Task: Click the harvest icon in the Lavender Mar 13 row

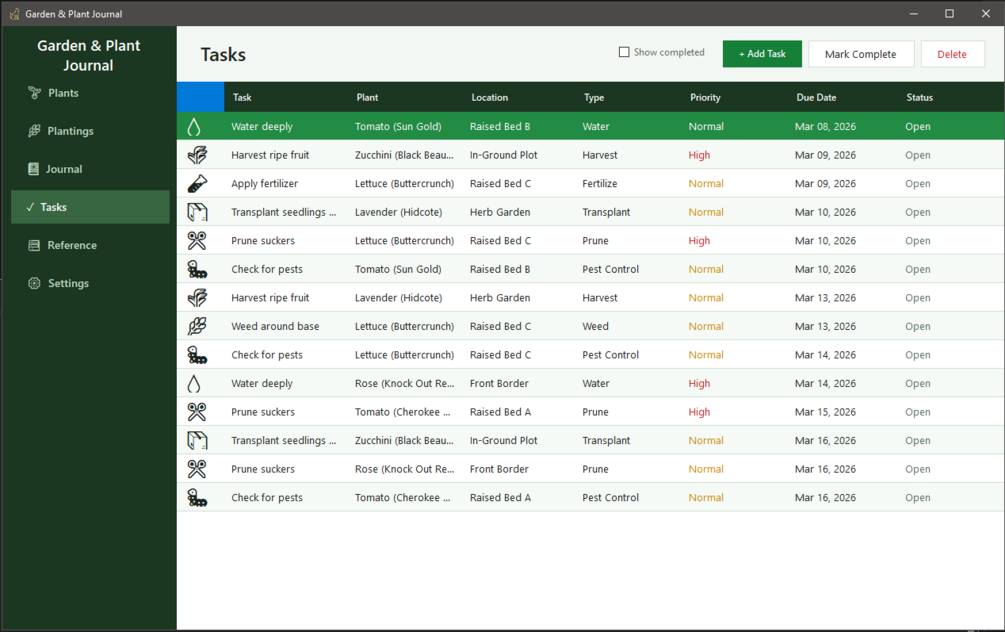Action: coord(197,298)
